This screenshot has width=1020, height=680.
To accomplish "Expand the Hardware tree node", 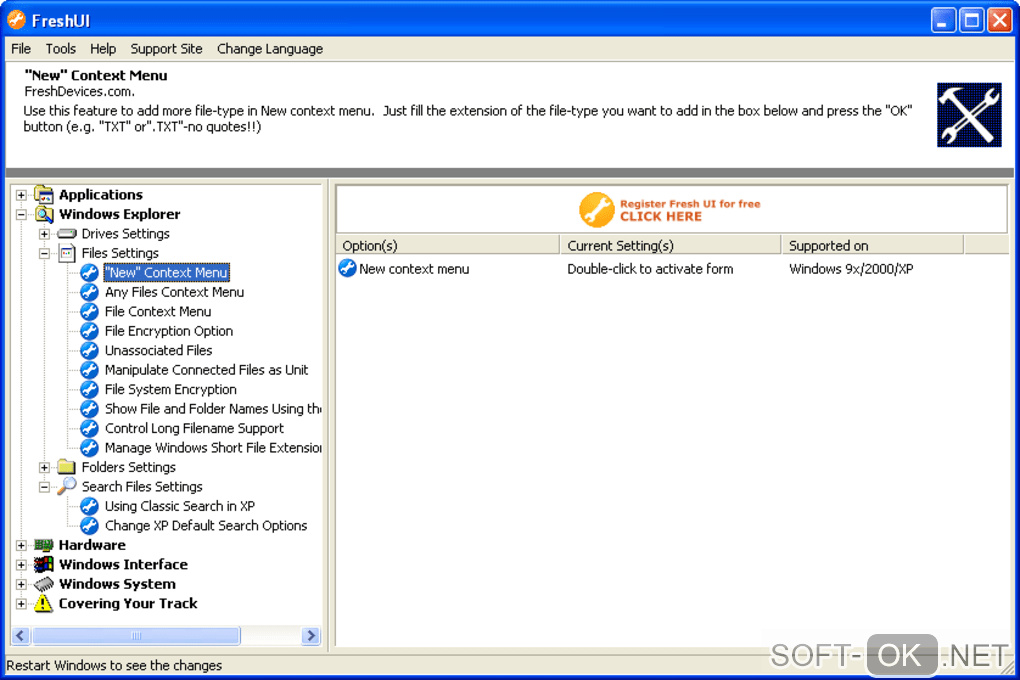I will [x=21, y=545].
